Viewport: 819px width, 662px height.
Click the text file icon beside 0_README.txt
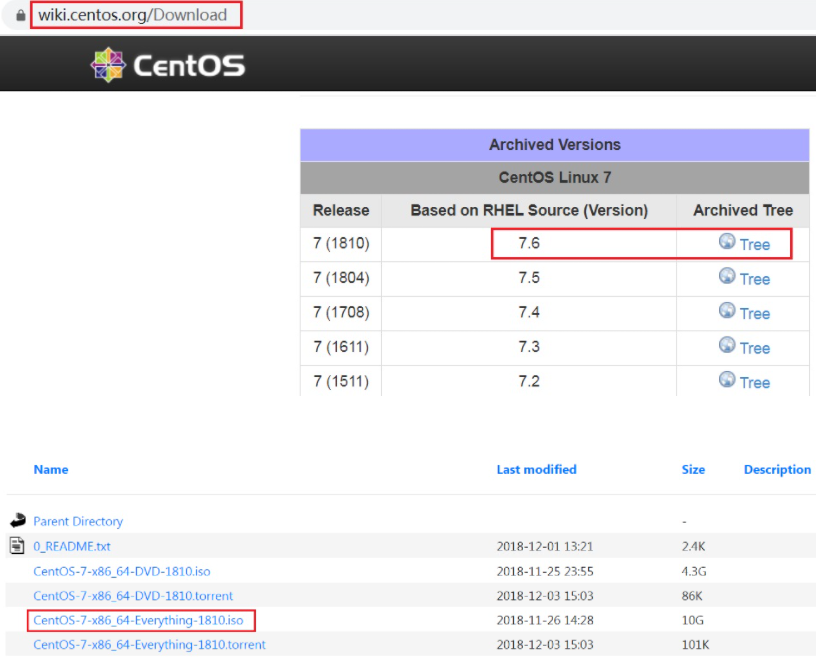click(x=17, y=545)
